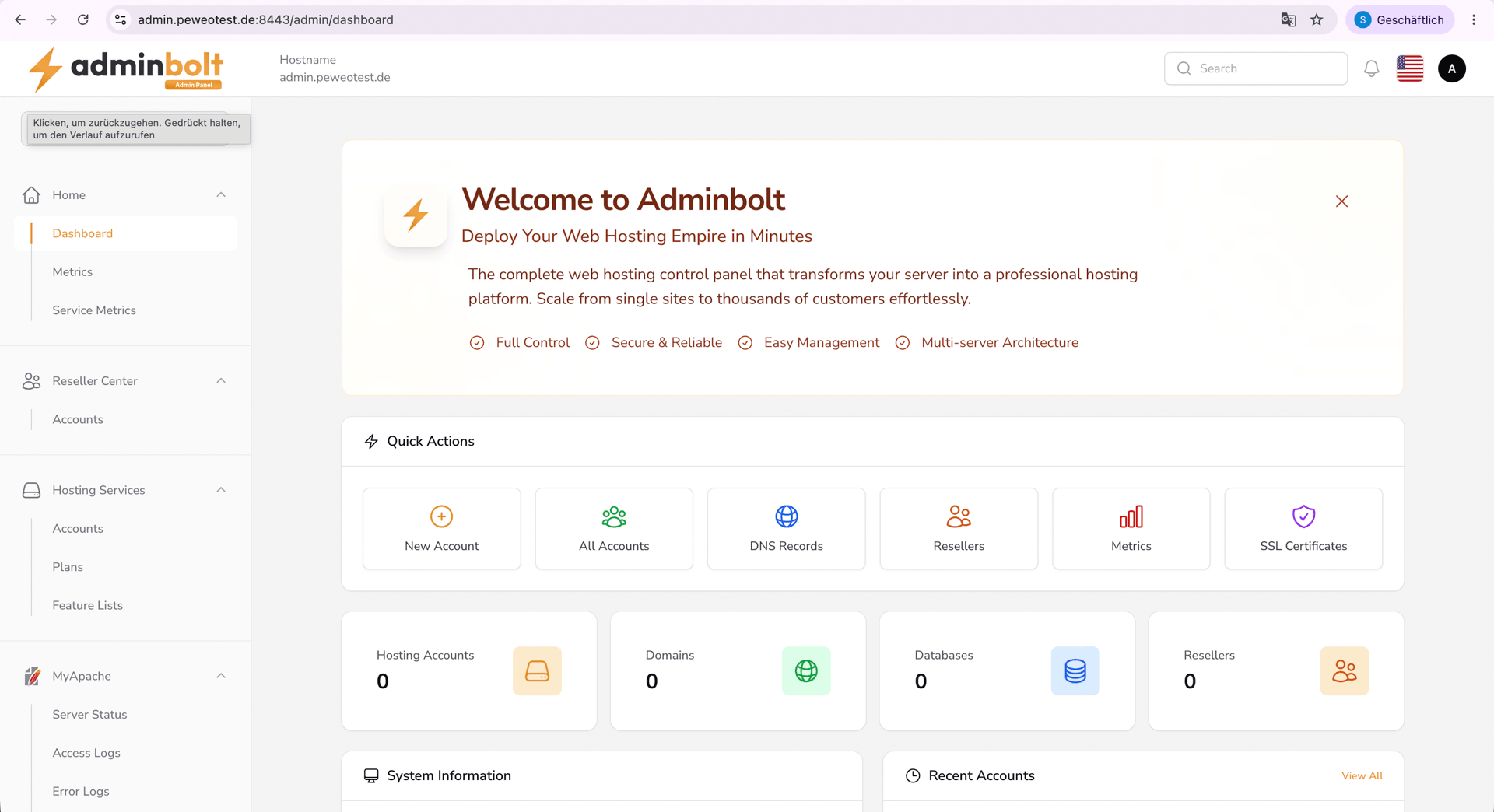
Task: Click the All Accounts group icon
Action: 614,516
